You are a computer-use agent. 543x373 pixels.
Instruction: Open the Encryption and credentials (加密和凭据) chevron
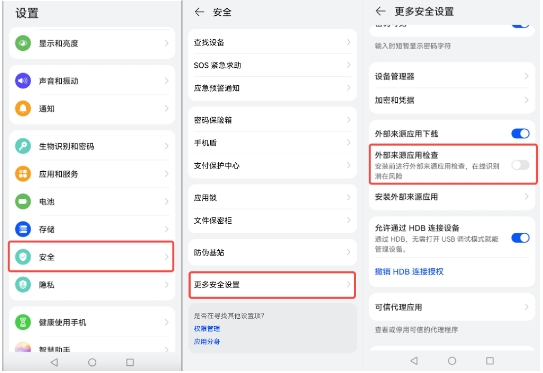(526, 100)
